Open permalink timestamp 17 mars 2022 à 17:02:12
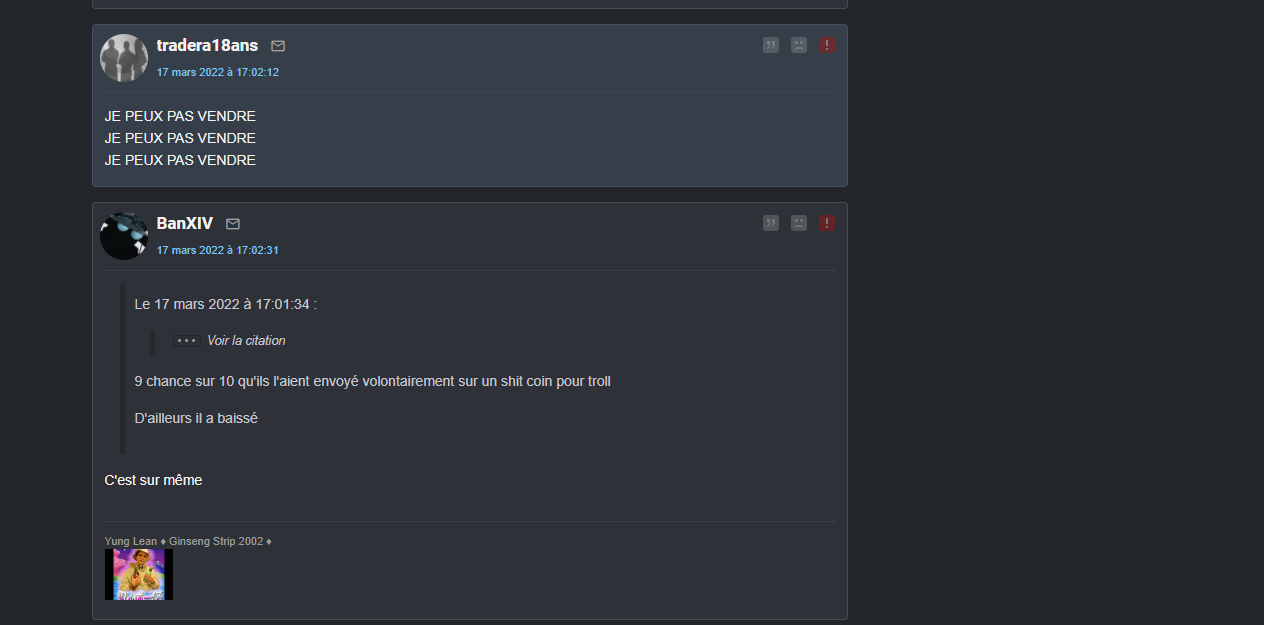This screenshot has height=625, width=1264. (x=218, y=72)
